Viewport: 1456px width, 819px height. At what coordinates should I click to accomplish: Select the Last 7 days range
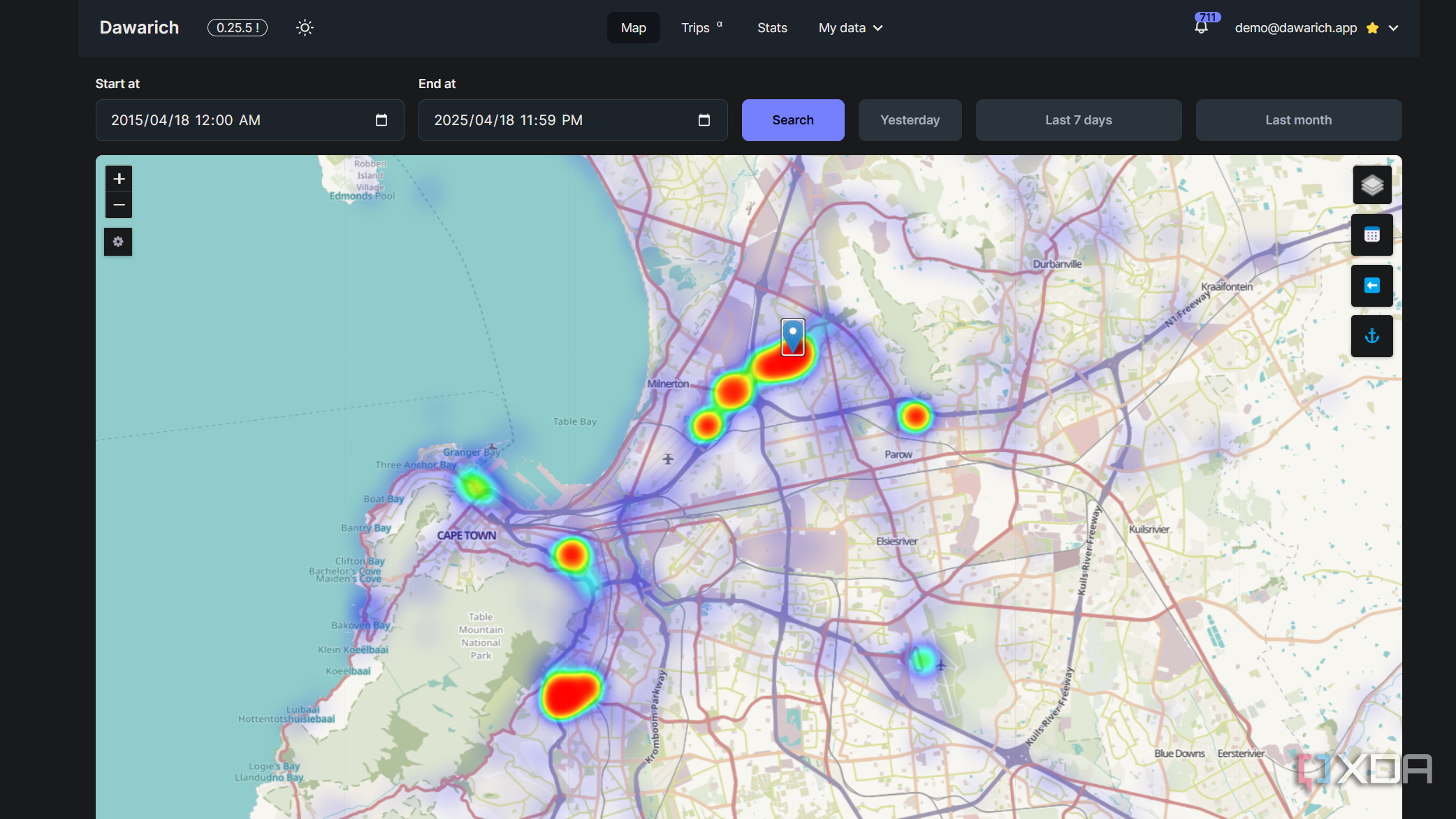pyautogui.click(x=1079, y=120)
